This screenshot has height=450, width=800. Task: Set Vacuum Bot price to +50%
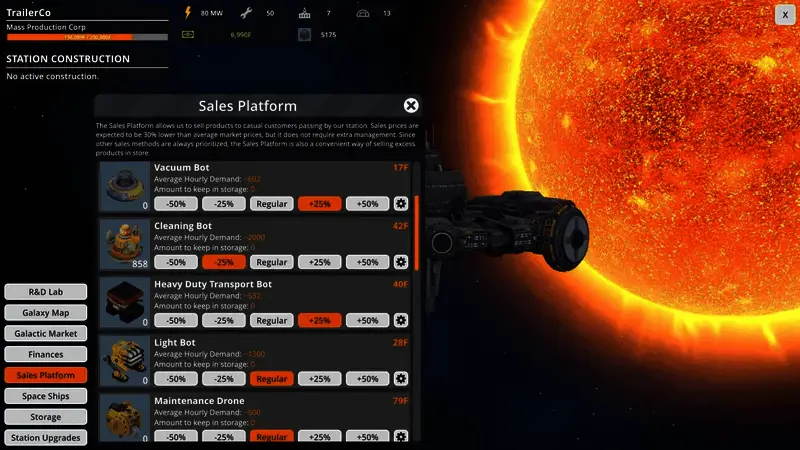click(367, 204)
